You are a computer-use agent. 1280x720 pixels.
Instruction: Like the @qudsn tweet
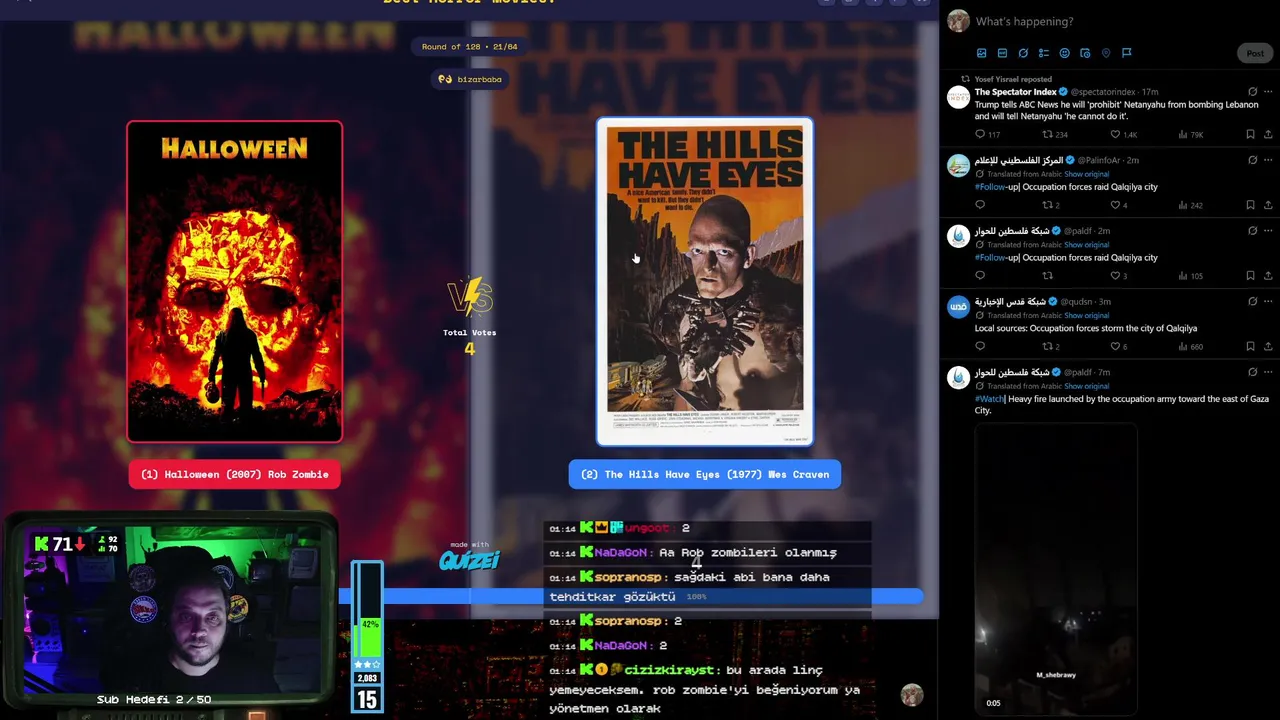[x=1115, y=347]
